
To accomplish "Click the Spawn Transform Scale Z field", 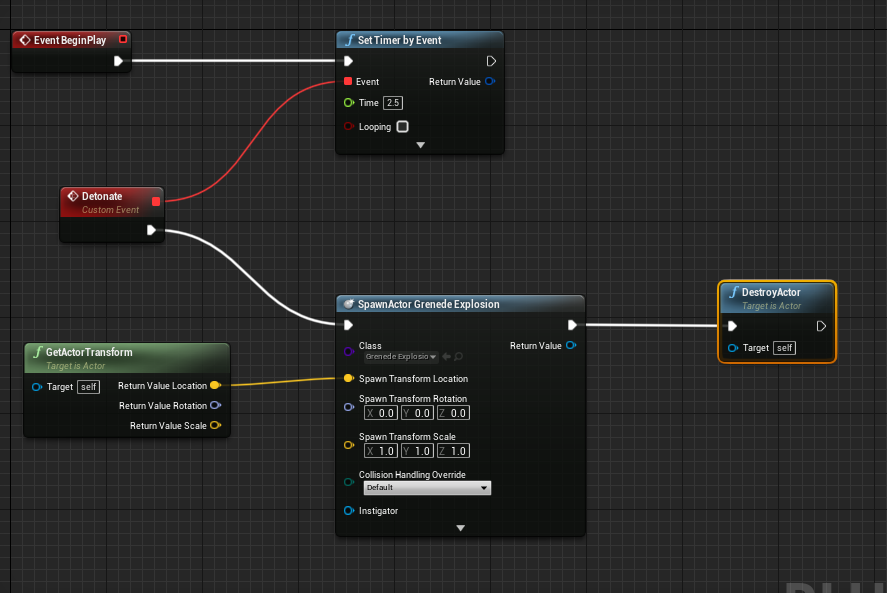I will [x=453, y=451].
